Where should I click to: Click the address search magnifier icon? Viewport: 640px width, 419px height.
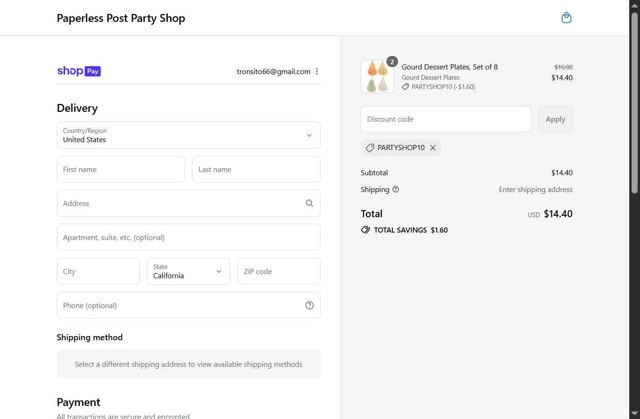[x=309, y=203]
